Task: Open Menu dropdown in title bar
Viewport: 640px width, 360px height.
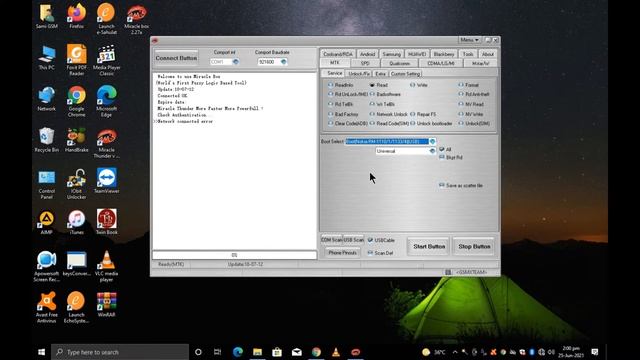Action: 469,40
